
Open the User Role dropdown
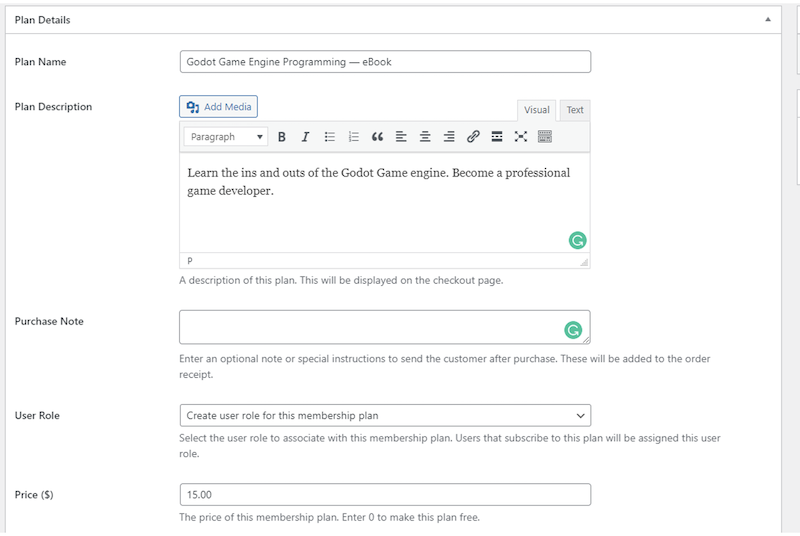coord(385,416)
